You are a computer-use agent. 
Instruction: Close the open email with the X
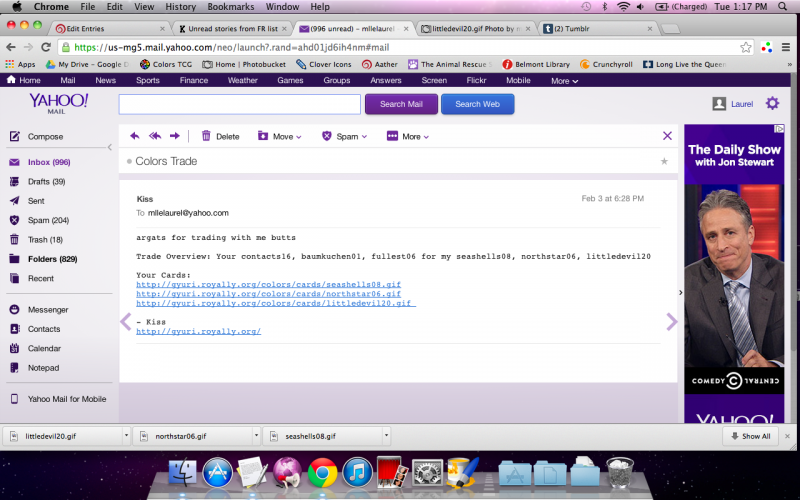pos(667,136)
